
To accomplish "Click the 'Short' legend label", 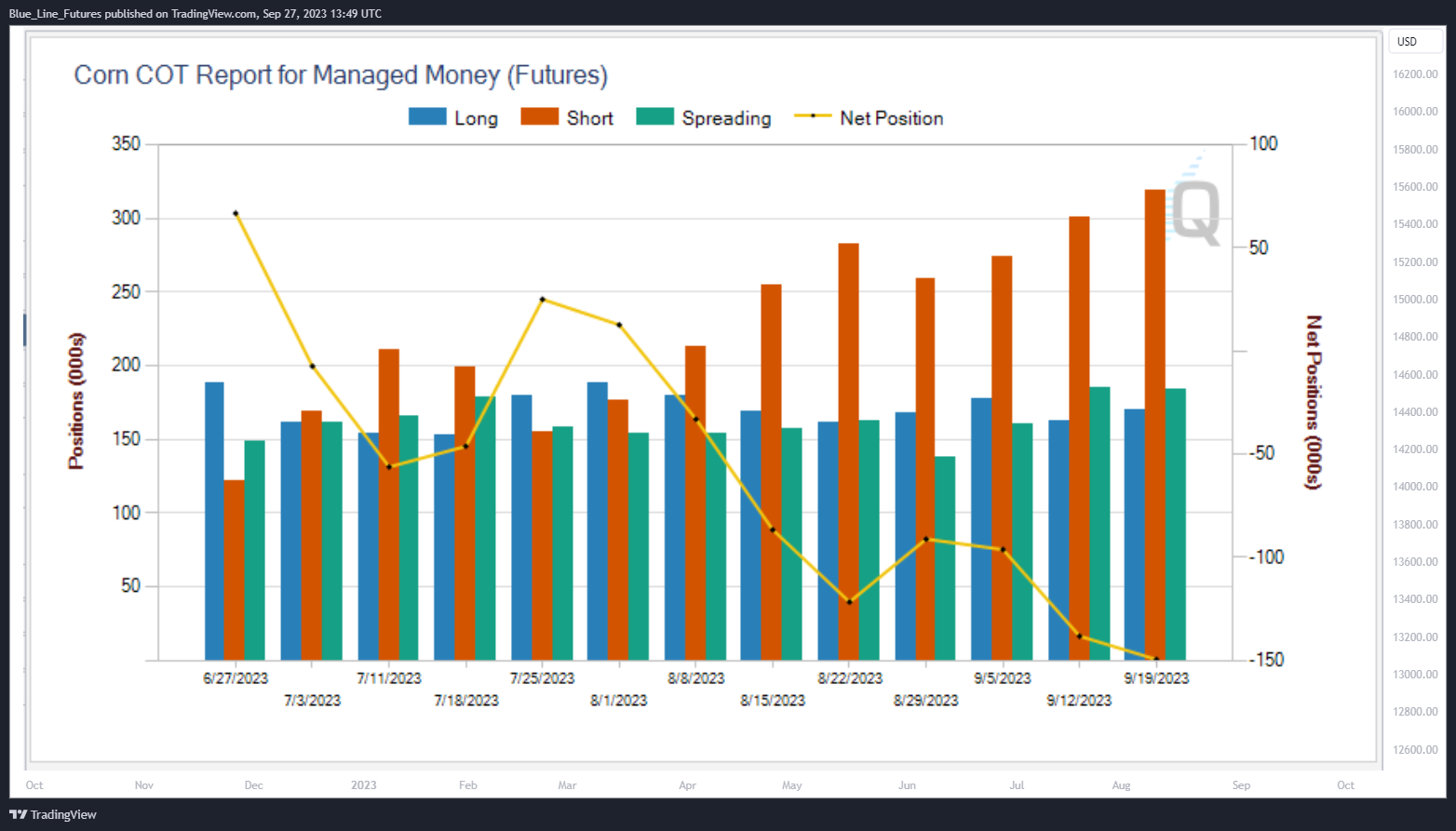I will pyautogui.click(x=590, y=118).
